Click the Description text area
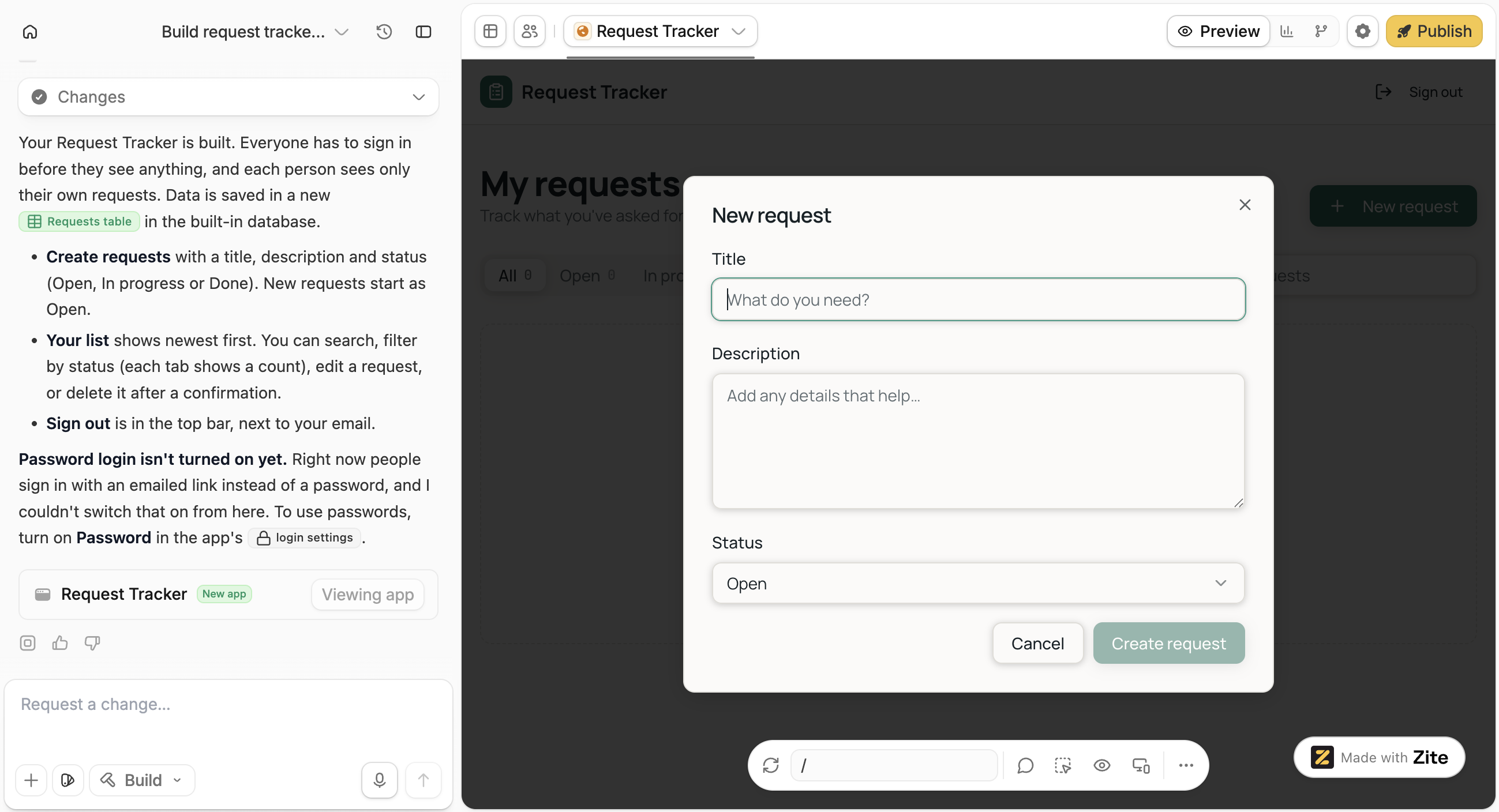This screenshot has width=1499, height=812. coord(977,441)
